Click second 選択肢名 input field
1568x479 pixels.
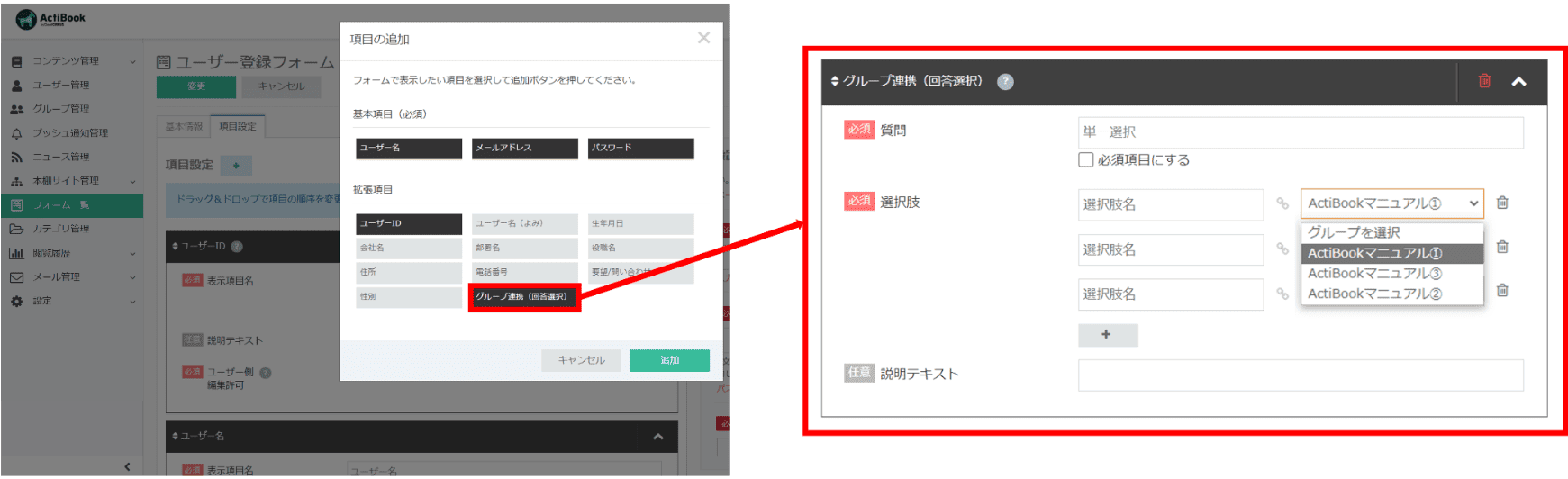[1171, 249]
